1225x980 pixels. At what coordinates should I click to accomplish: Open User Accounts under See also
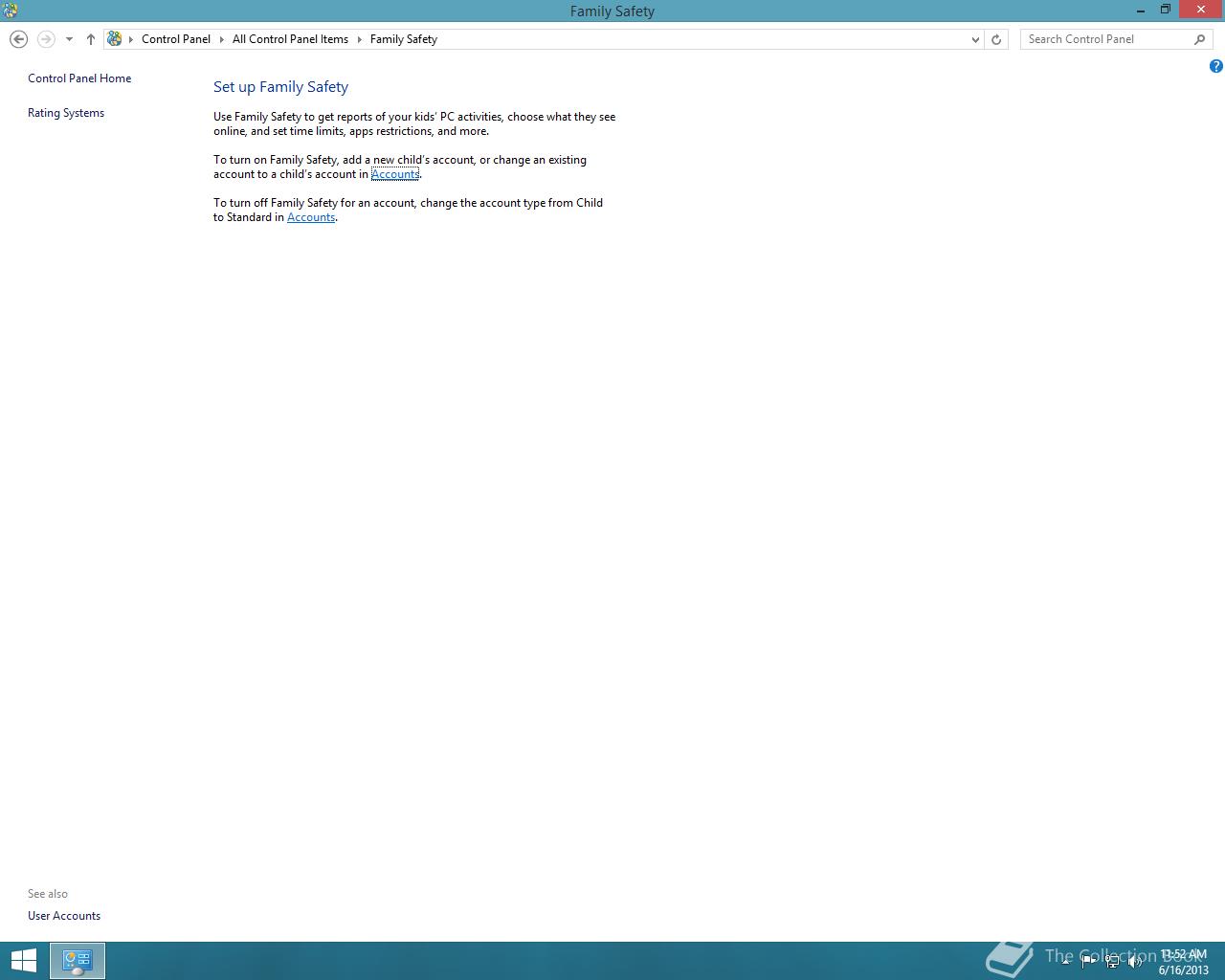(x=64, y=916)
